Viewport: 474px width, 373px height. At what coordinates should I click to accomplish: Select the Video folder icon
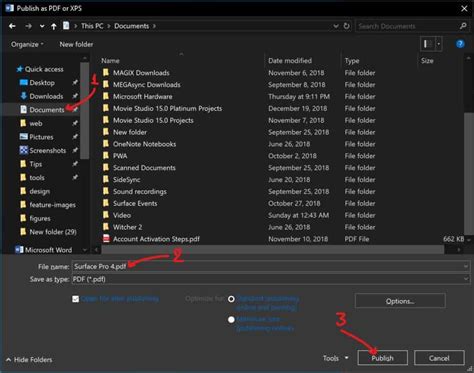[x=106, y=215]
